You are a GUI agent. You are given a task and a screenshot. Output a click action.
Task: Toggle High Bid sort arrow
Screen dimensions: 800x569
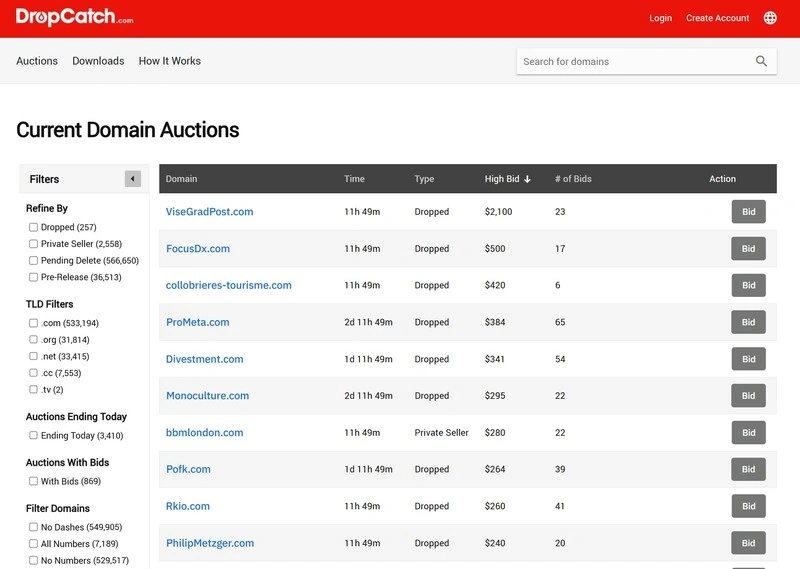pos(528,179)
